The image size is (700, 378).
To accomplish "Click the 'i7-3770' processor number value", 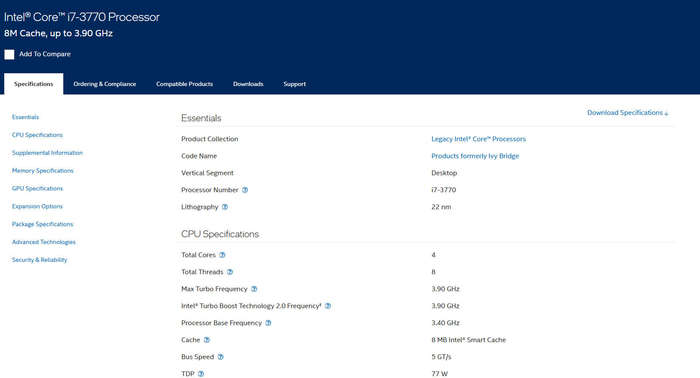I will click(x=444, y=190).
